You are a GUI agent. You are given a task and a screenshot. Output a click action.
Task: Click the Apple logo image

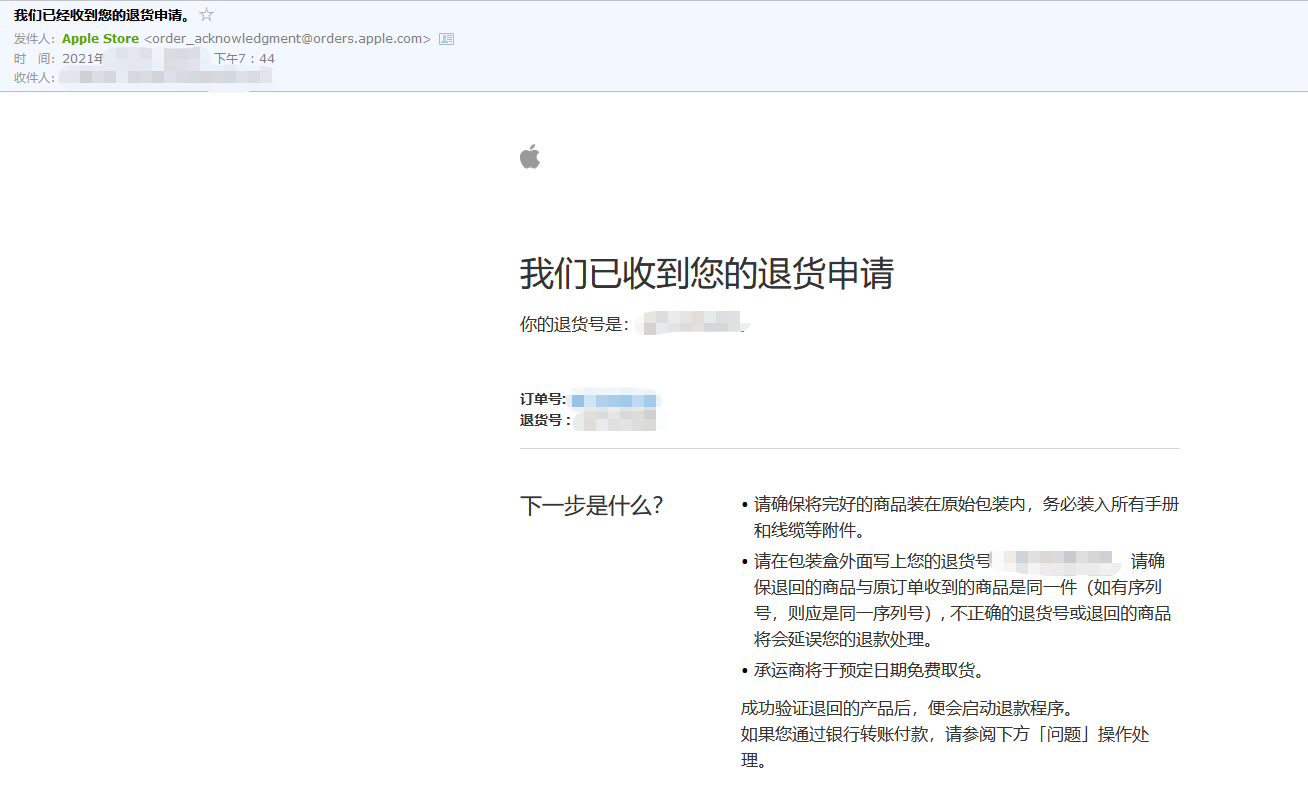(x=531, y=156)
